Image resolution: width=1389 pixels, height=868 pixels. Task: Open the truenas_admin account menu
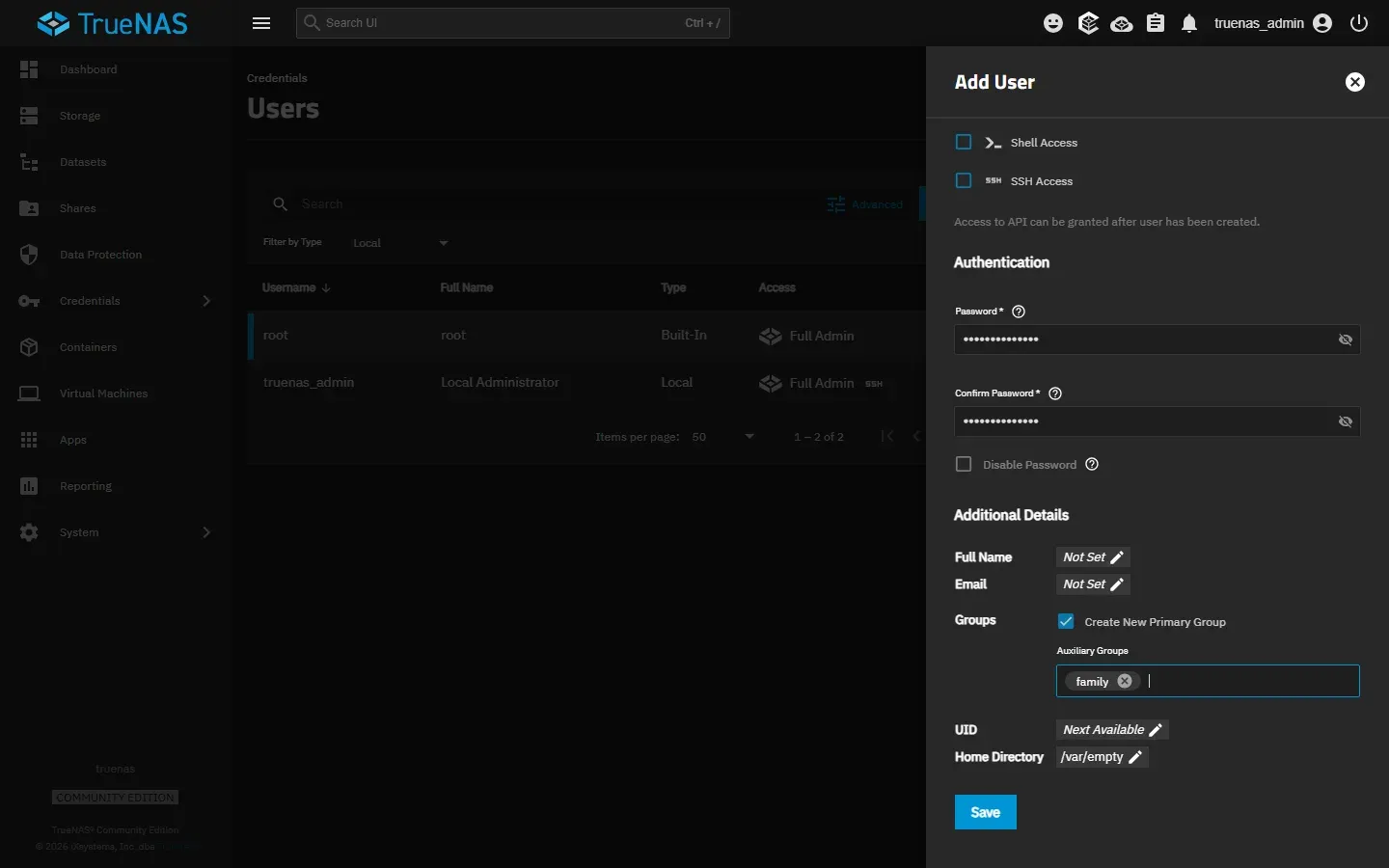(1273, 23)
